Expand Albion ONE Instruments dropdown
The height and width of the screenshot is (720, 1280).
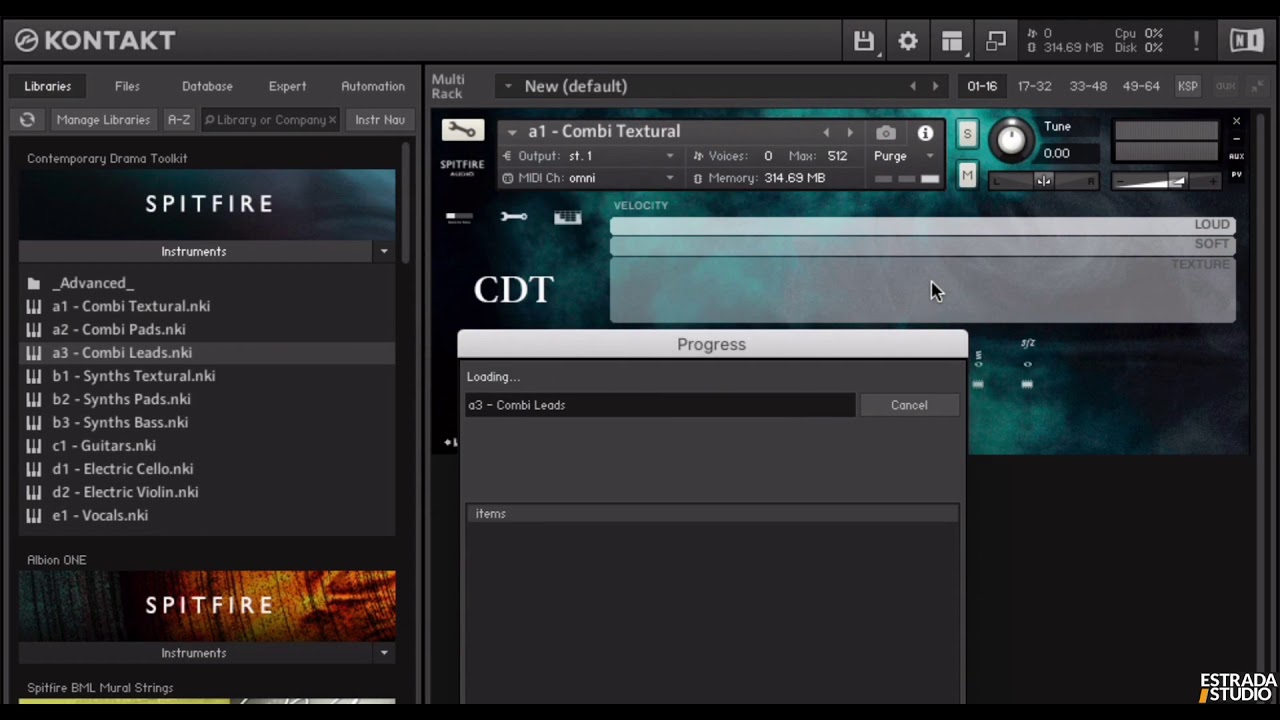[x=384, y=653]
